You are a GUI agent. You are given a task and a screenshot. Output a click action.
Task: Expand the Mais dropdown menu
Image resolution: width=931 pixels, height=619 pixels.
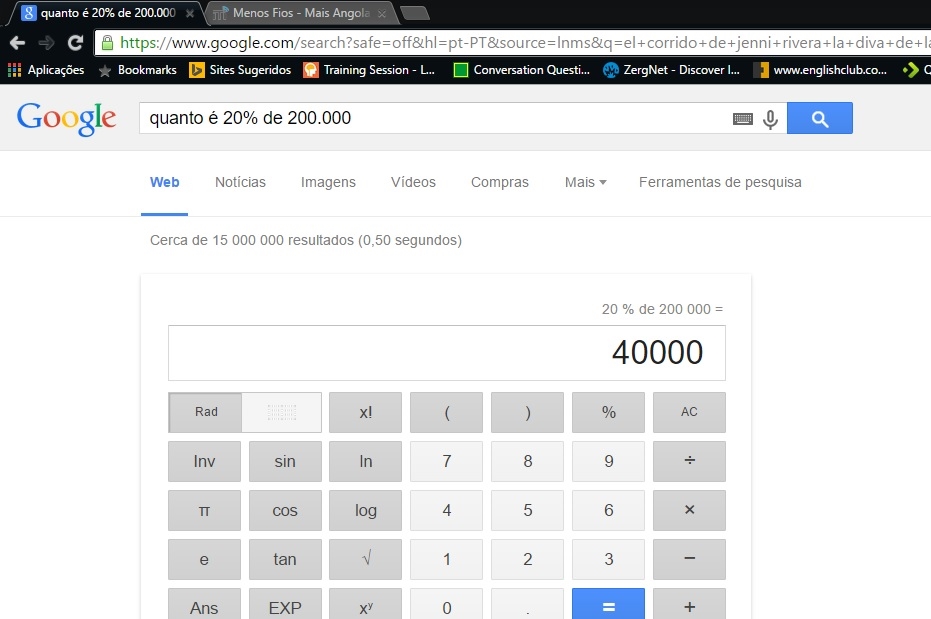coord(585,182)
